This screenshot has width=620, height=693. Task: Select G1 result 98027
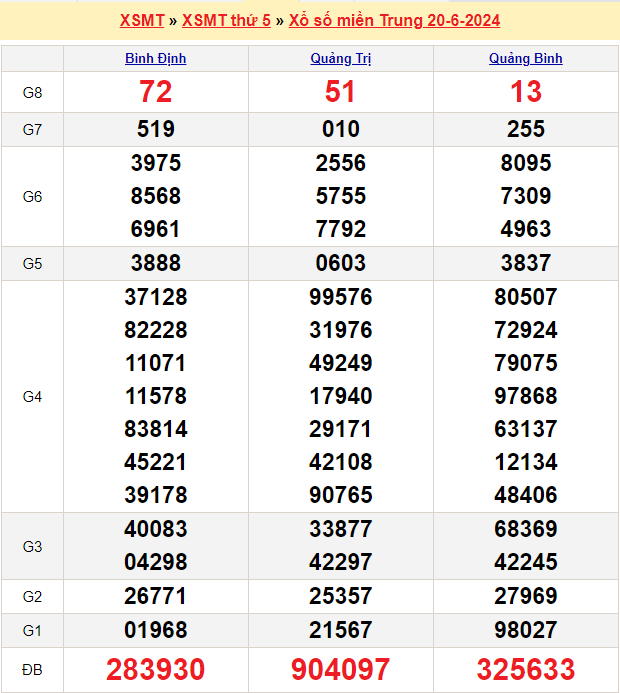pos(525,630)
